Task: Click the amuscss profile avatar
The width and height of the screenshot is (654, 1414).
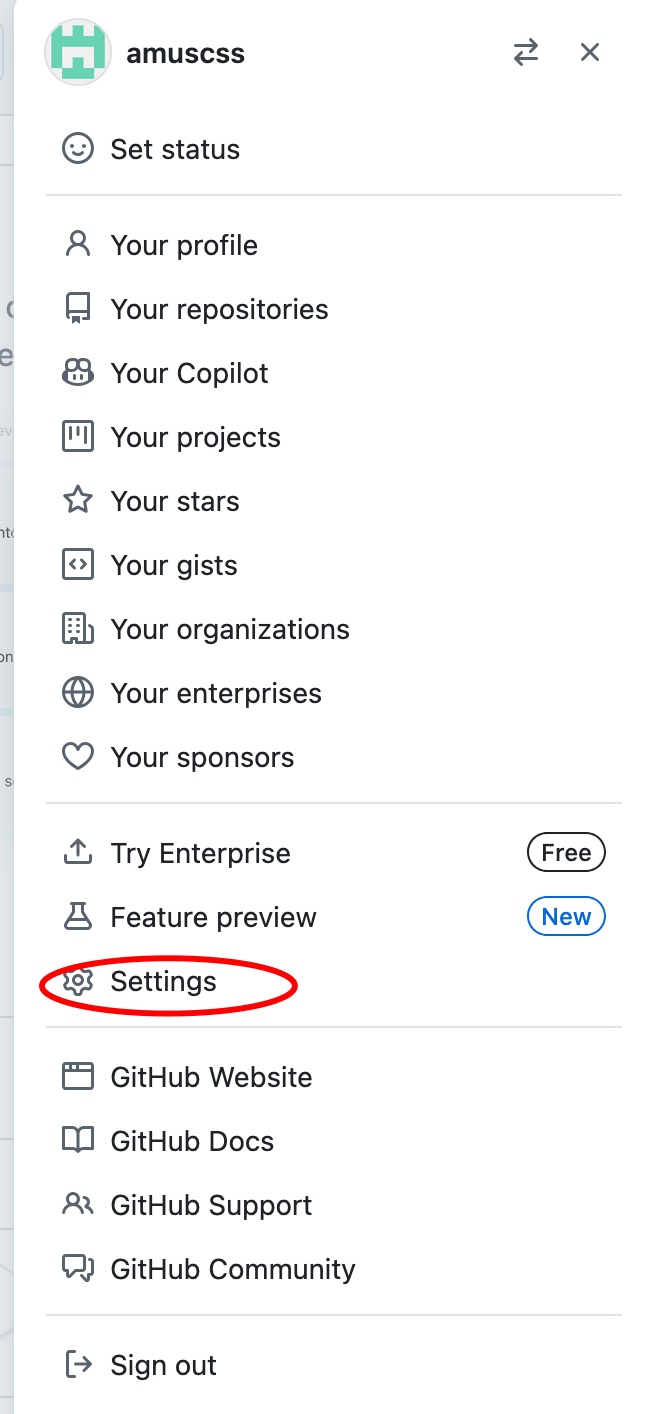Action: point(77,52)
